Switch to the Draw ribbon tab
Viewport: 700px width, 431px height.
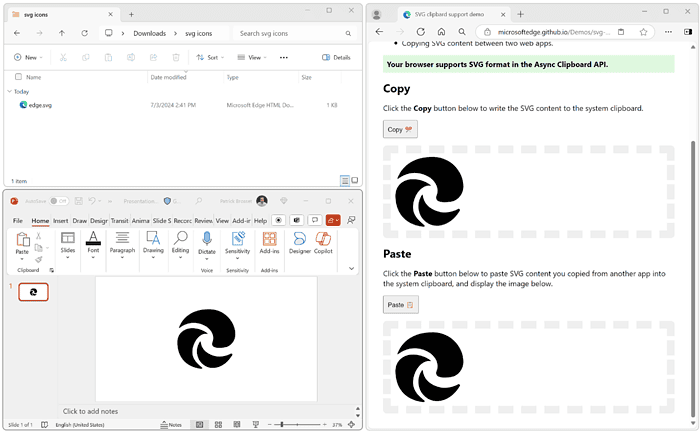click(79, 221)
